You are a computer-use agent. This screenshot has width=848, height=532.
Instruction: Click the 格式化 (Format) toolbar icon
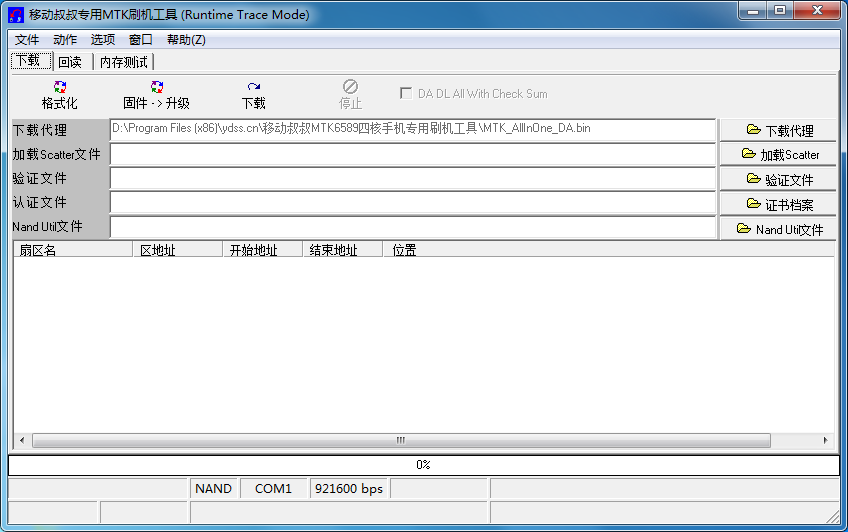pos(59,87)
